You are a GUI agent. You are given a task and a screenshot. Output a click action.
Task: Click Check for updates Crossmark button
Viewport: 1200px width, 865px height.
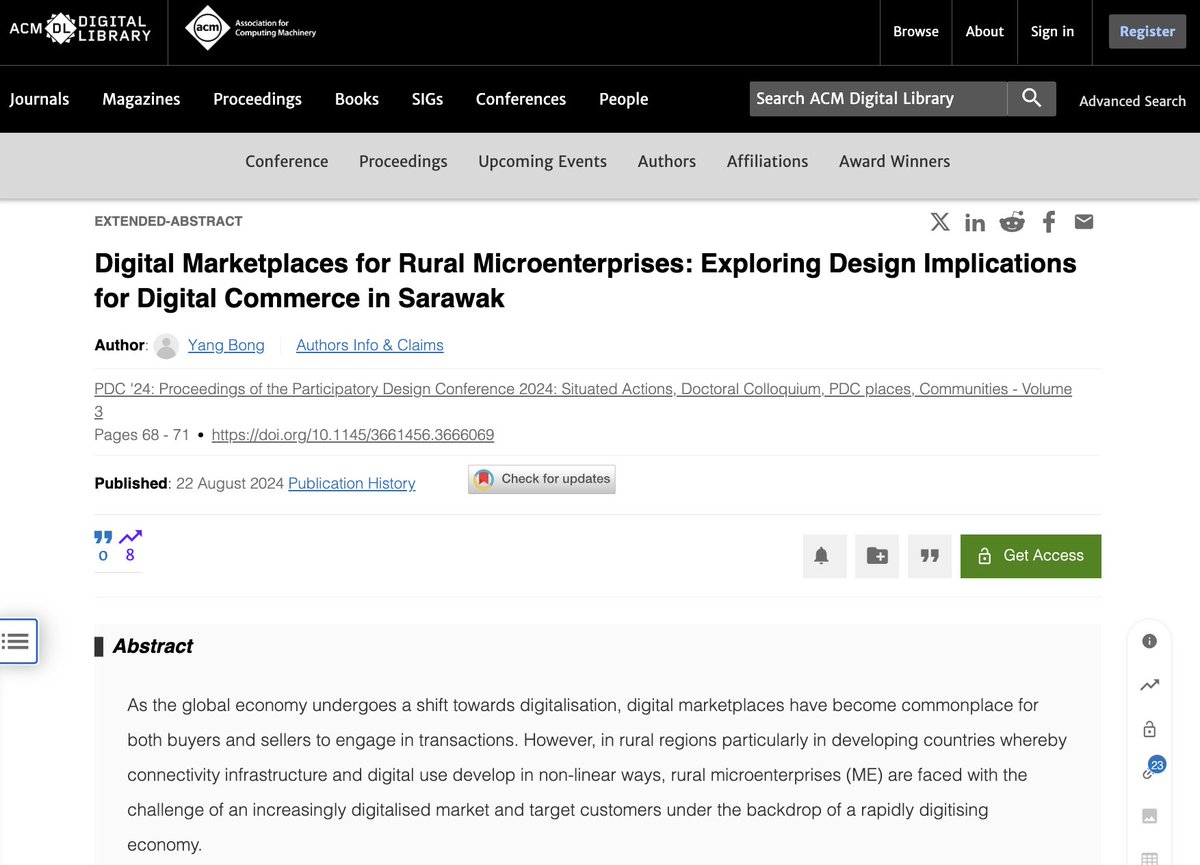[x=542, y=479]
